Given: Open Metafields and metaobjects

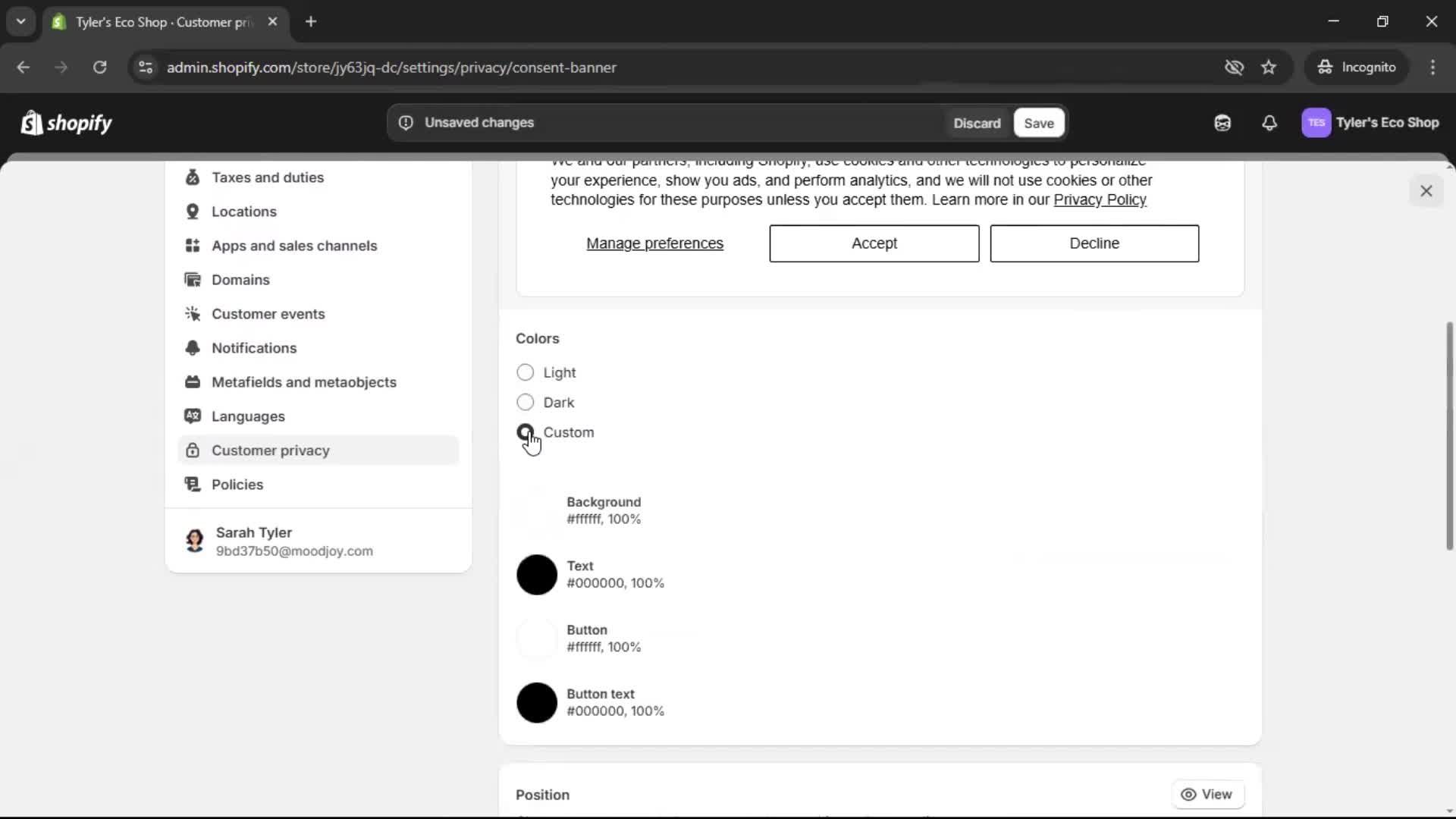Looking at the screenshot, I should coord(304,382).
